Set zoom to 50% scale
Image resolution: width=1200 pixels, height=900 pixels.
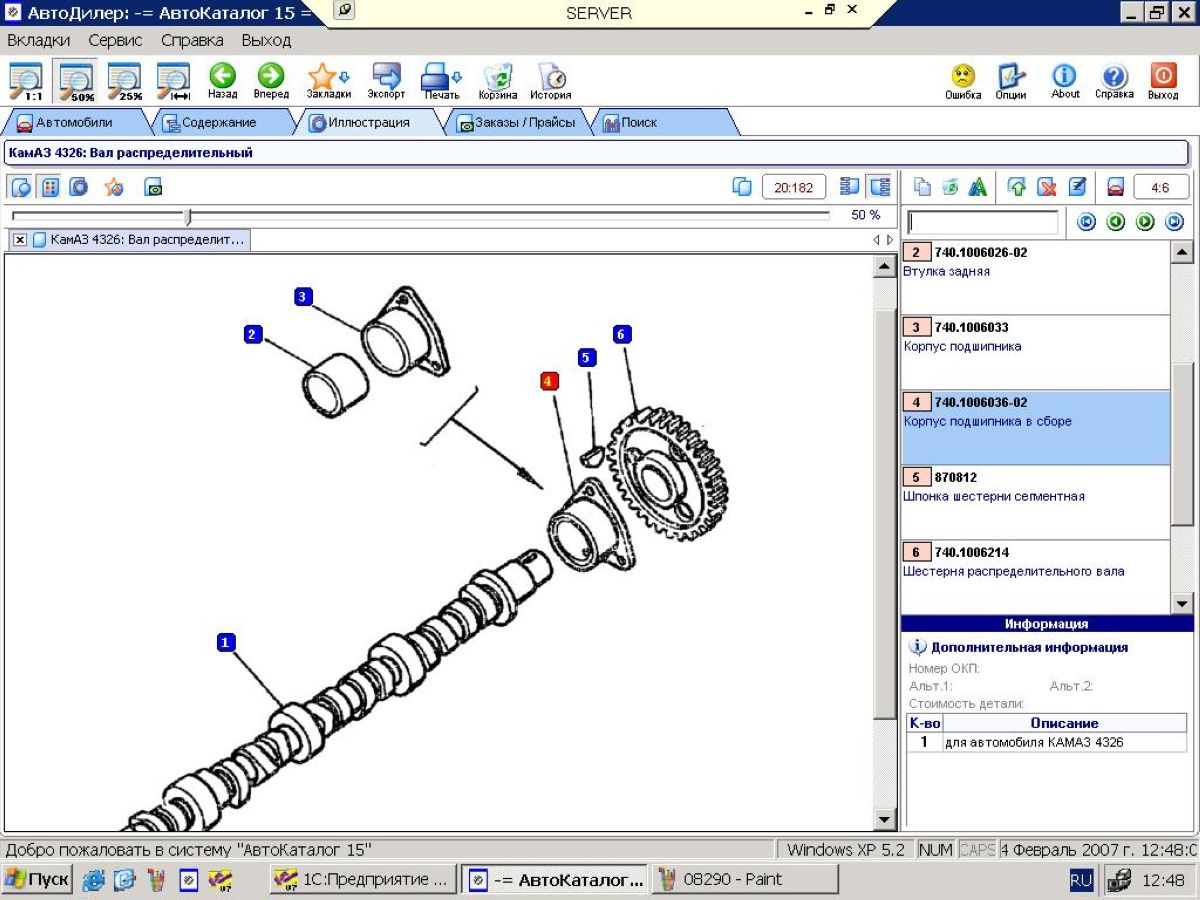[76, 82]
